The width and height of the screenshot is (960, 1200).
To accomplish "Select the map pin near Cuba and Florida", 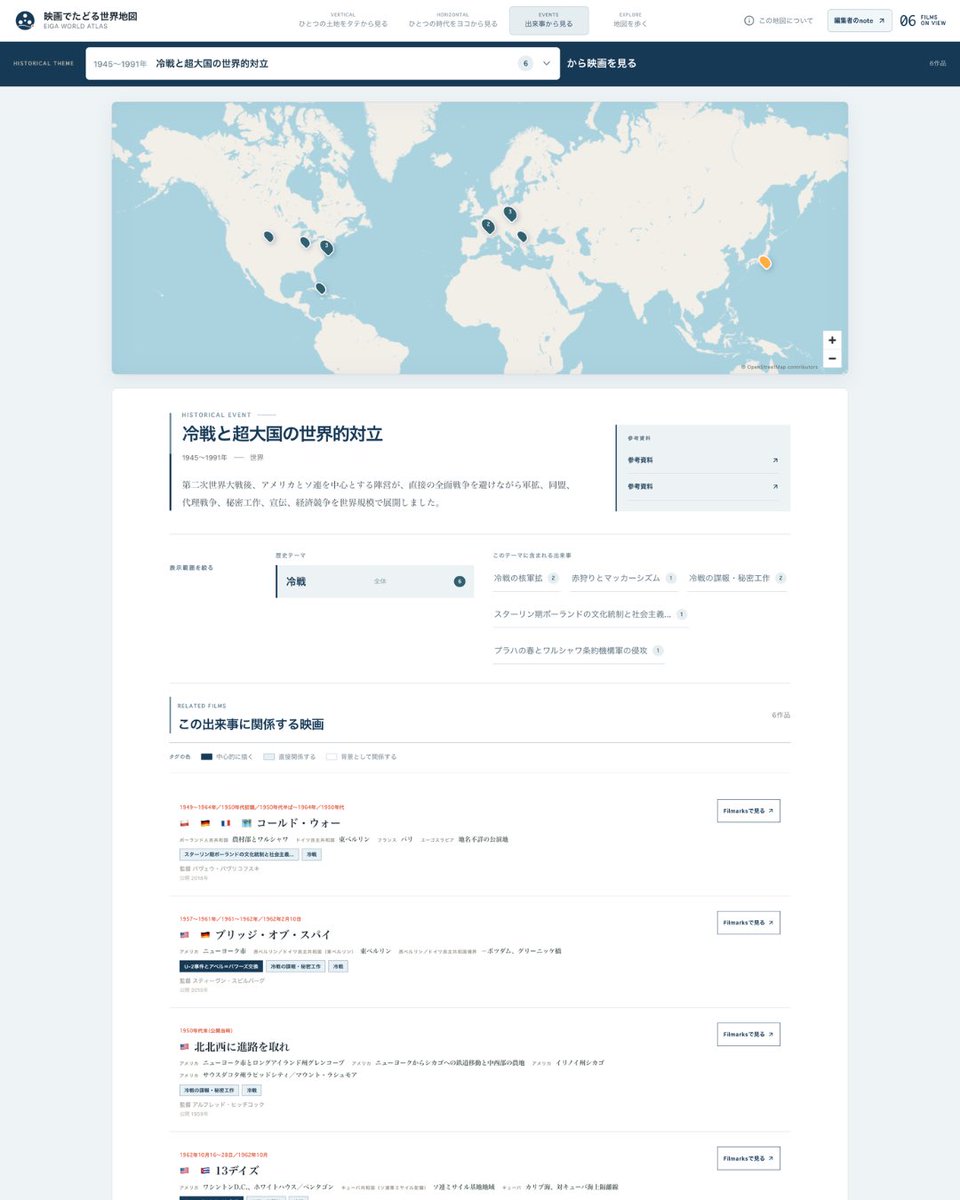I will [320, 288].
